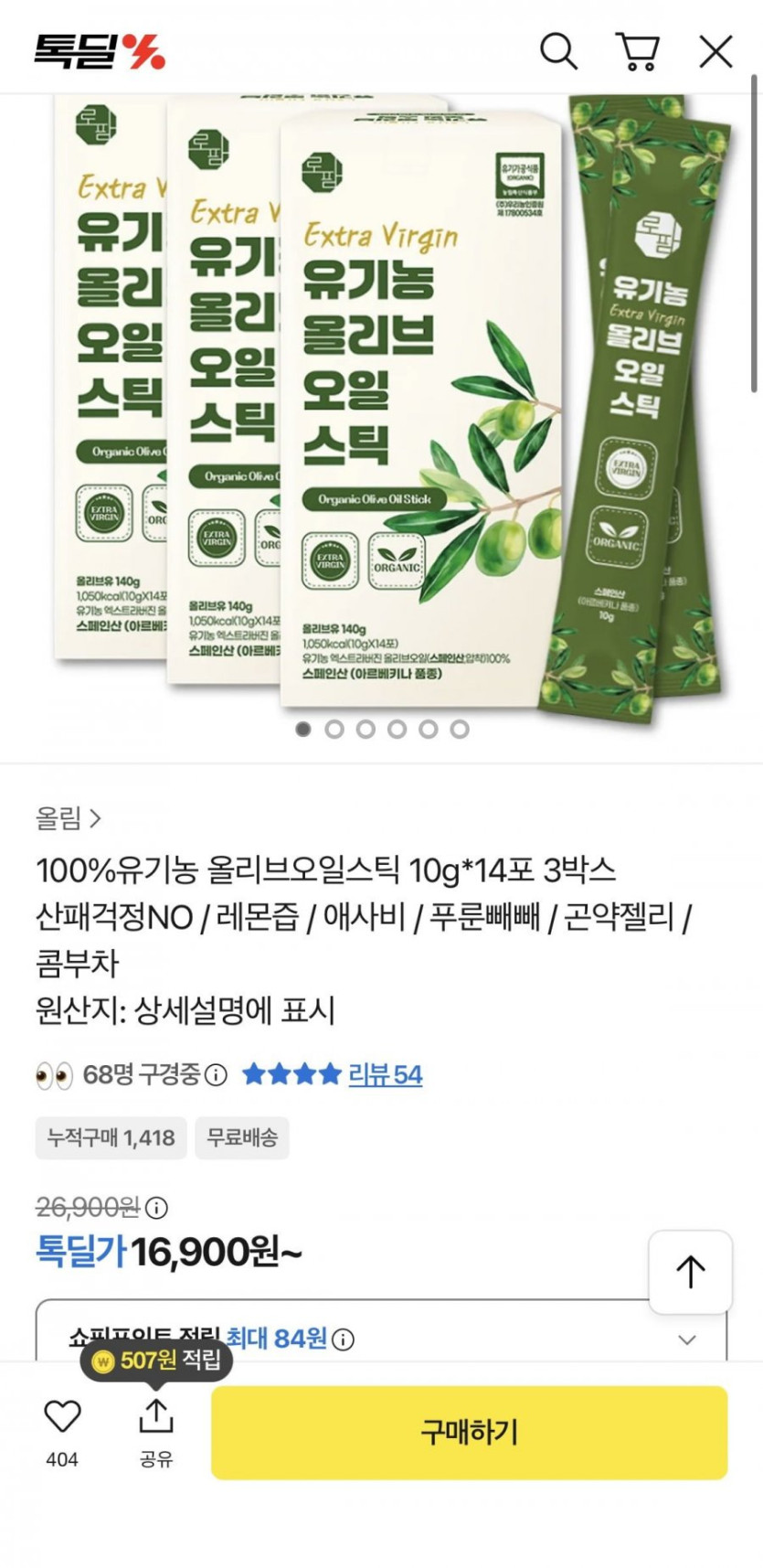Tap the heart wishlist icon
Image resolution: width=763 pixels, height=1568 pixels.
click(62, 1415)
